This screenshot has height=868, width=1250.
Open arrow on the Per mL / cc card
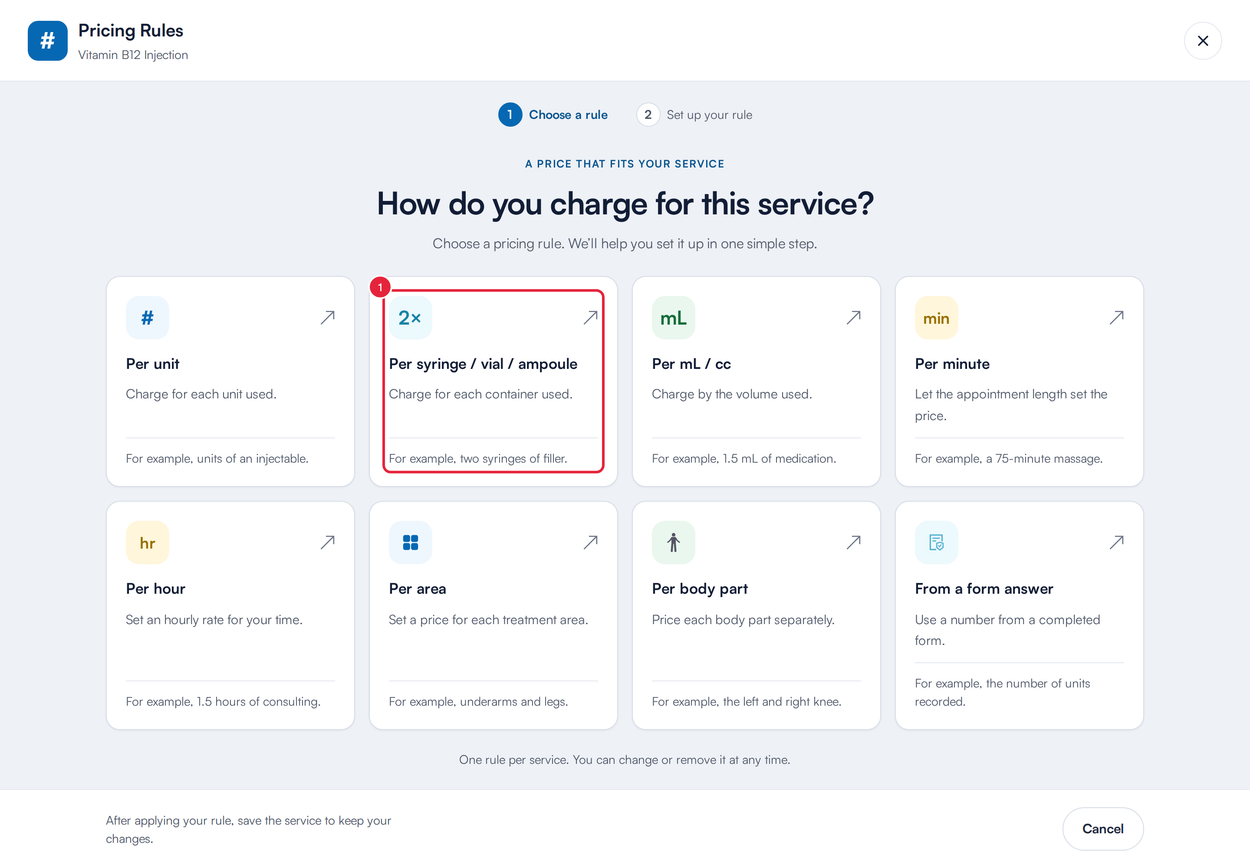click(853, 317)
